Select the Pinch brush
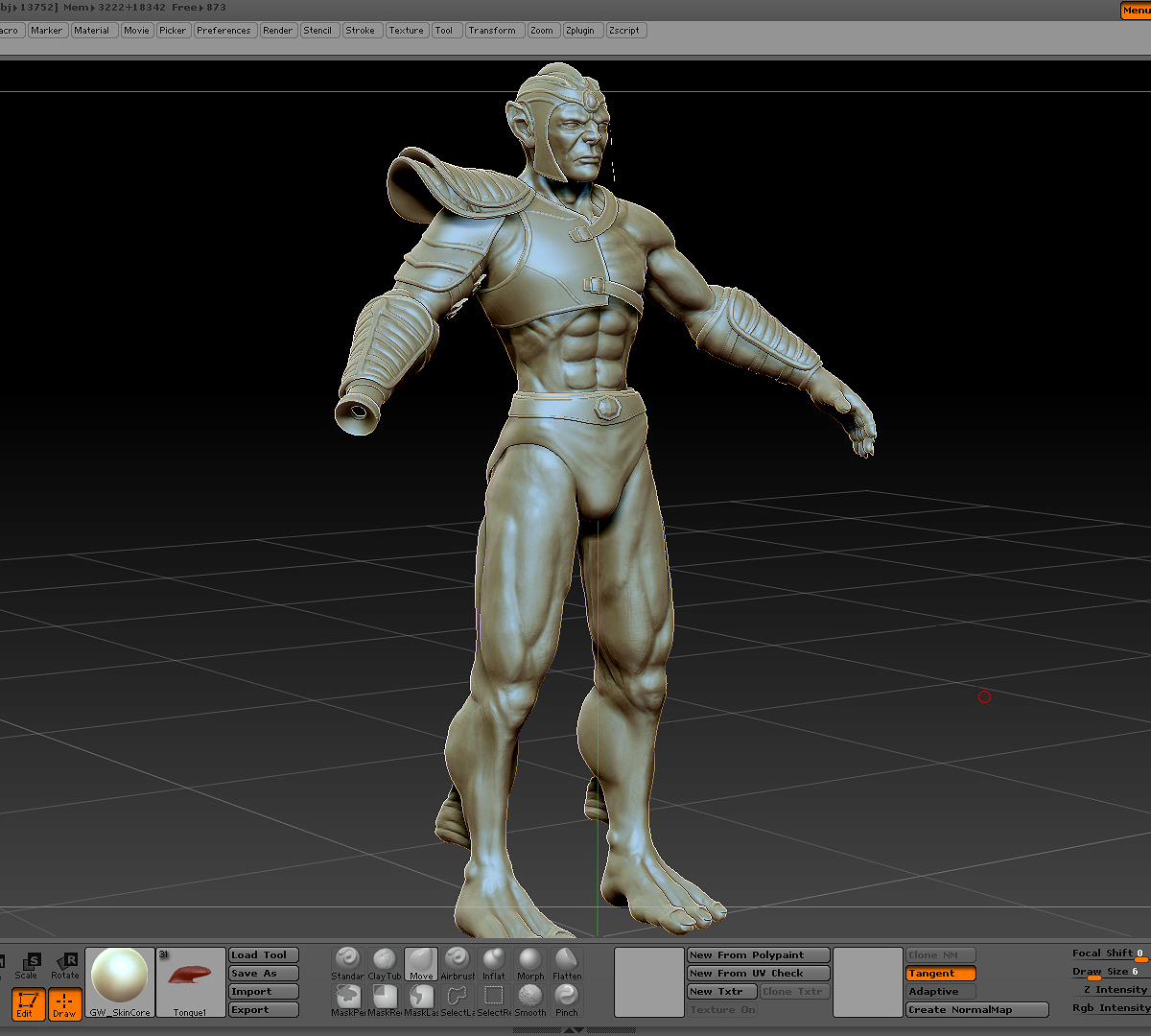The image size is (1151, 1036). pyautogui.click(x=567, y=1001)
